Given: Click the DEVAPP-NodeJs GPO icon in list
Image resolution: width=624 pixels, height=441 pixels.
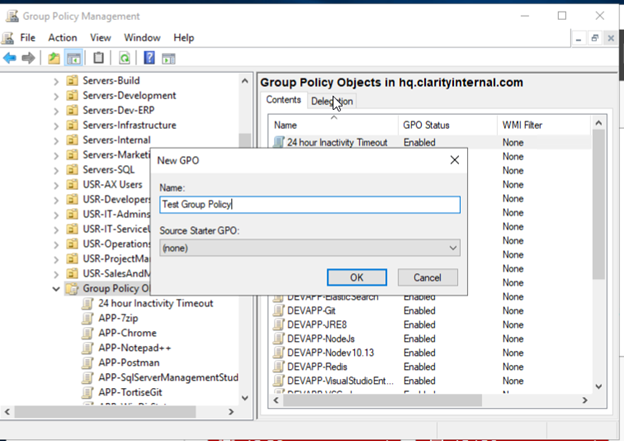Looking at the screenshot, I should click(279, 339).
